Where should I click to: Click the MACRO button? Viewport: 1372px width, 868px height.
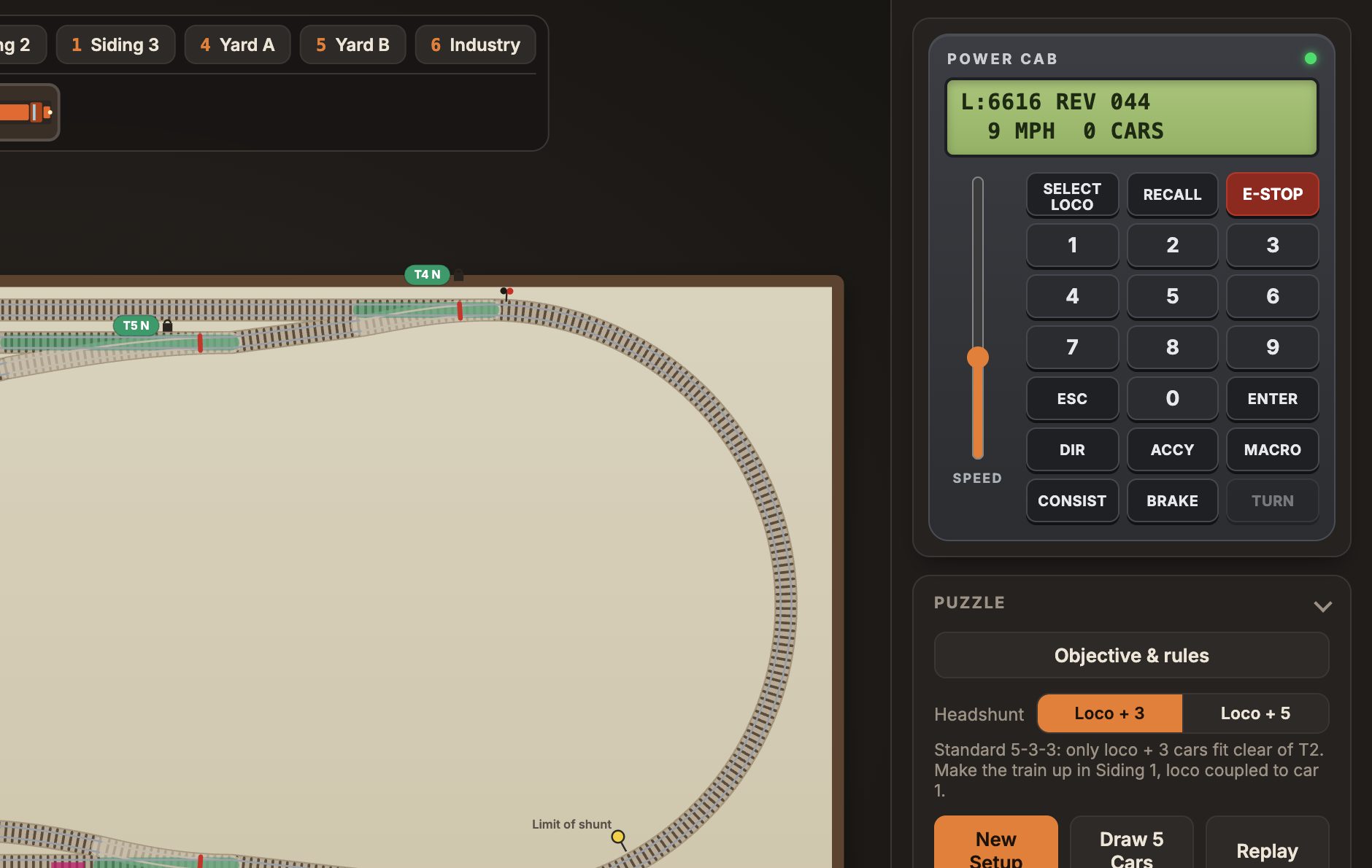pos(1272,449)
